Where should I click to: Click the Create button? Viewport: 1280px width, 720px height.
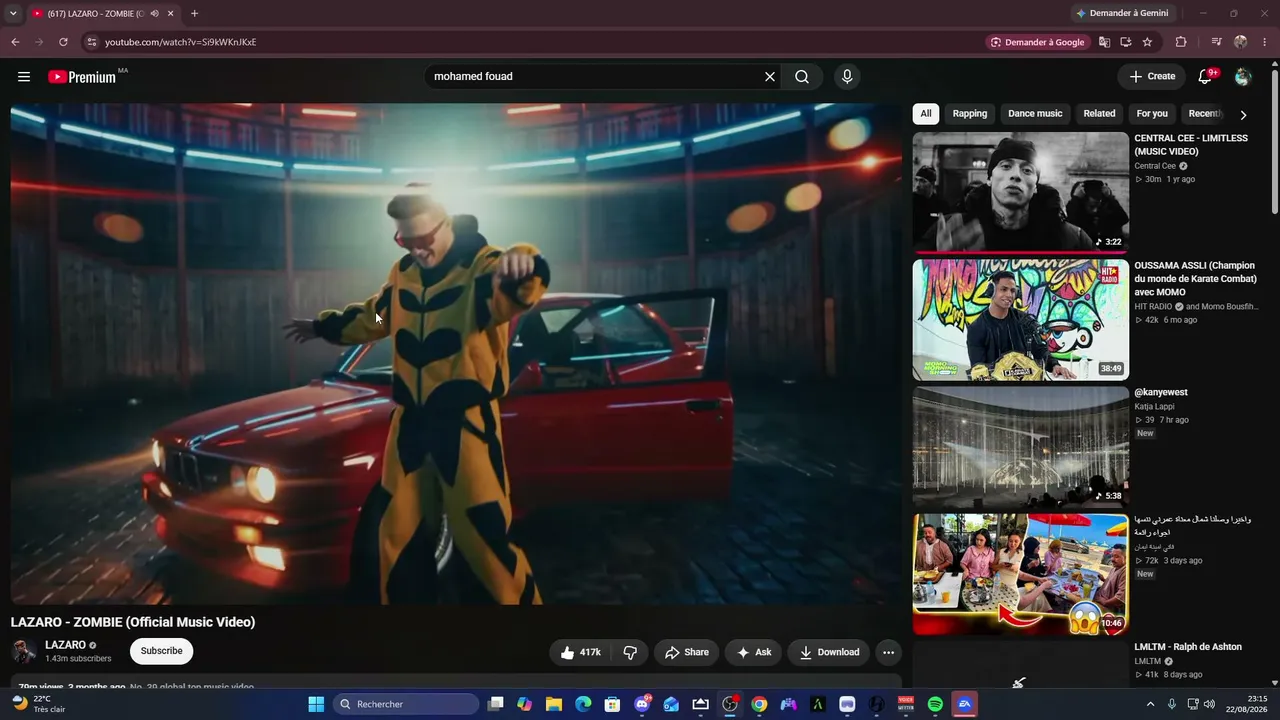tap(1152, 77)
